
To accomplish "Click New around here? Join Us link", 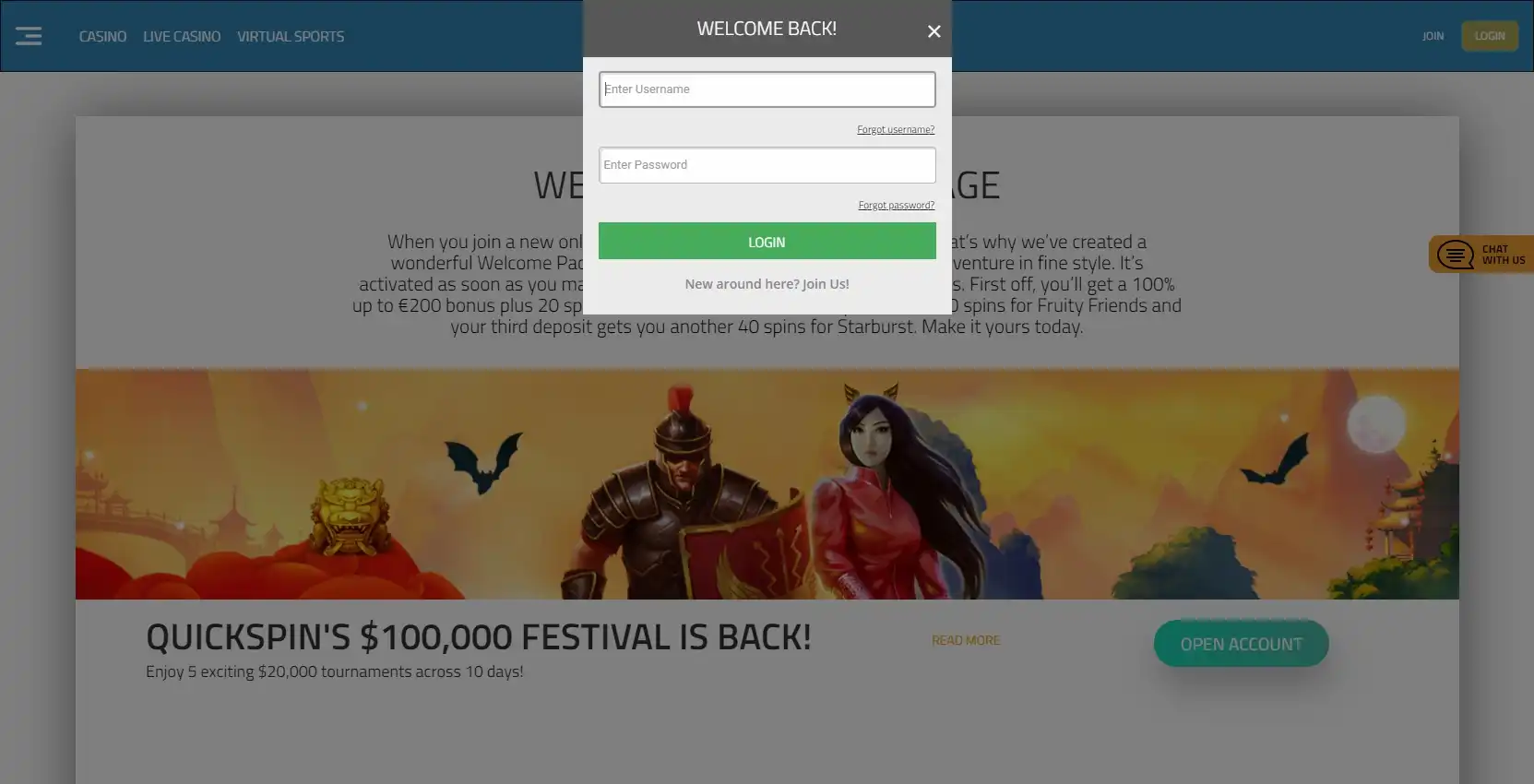I will click(x=767, y=284).
